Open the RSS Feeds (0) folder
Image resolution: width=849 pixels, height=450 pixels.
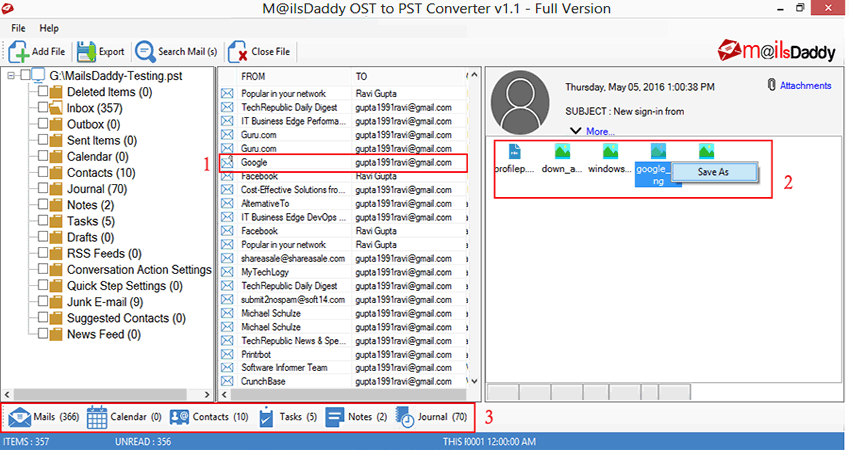coord(104,253)
